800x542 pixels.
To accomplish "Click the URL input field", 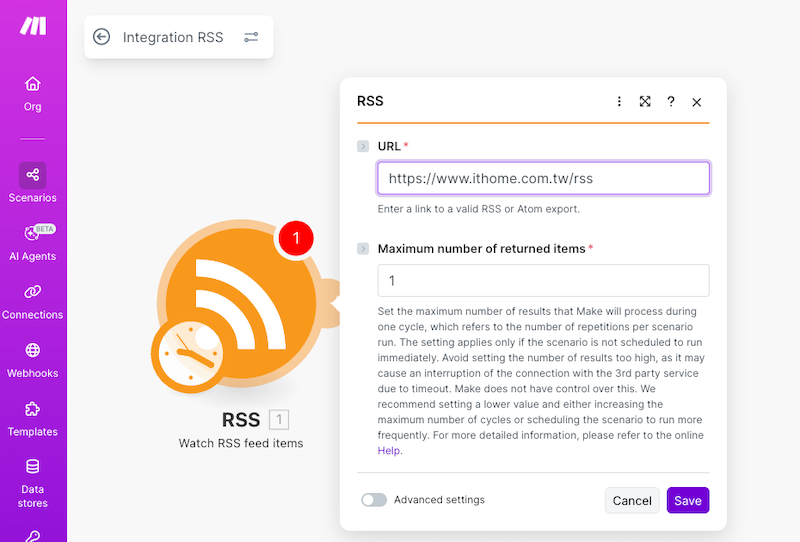I will [543, 179].
